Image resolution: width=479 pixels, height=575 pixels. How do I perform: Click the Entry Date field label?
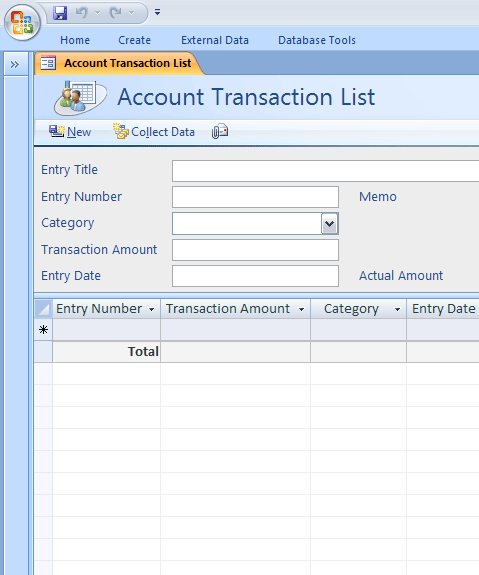click(x=71, y=276)
